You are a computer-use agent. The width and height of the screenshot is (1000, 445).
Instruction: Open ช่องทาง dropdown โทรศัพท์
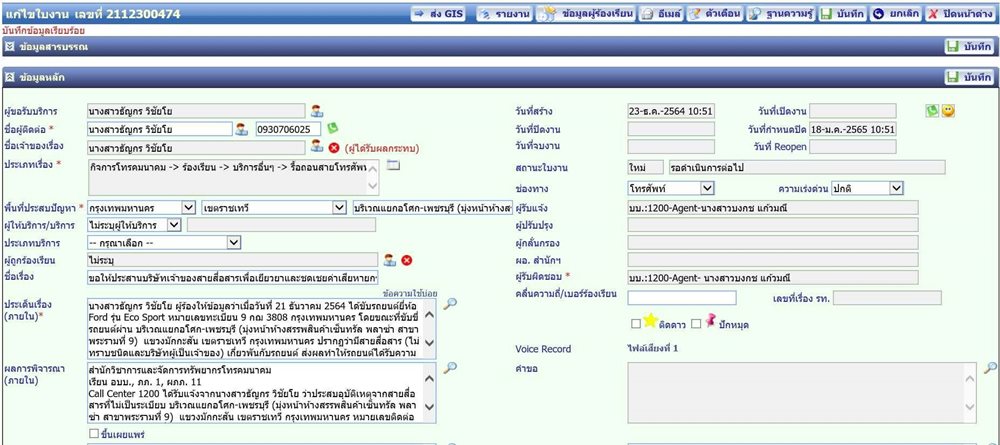coord(670,188)
